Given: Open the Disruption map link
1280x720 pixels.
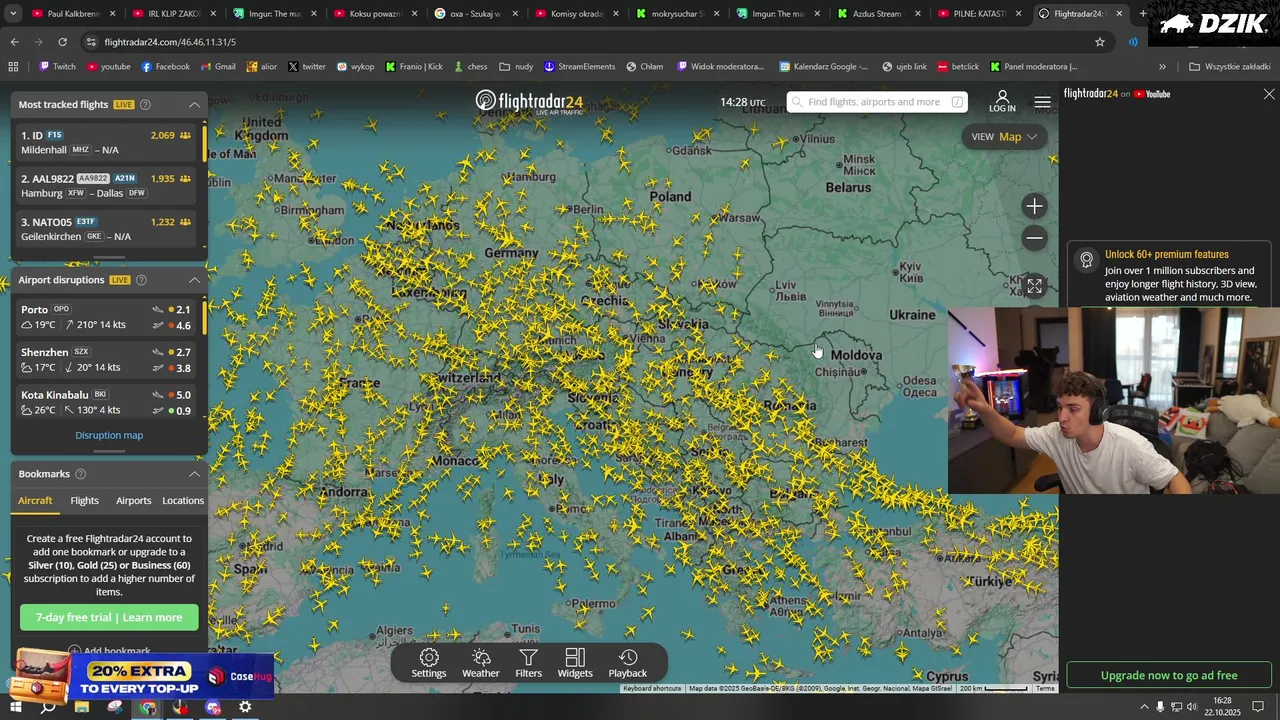Looking at the screenshot, I should pos(109,435).
